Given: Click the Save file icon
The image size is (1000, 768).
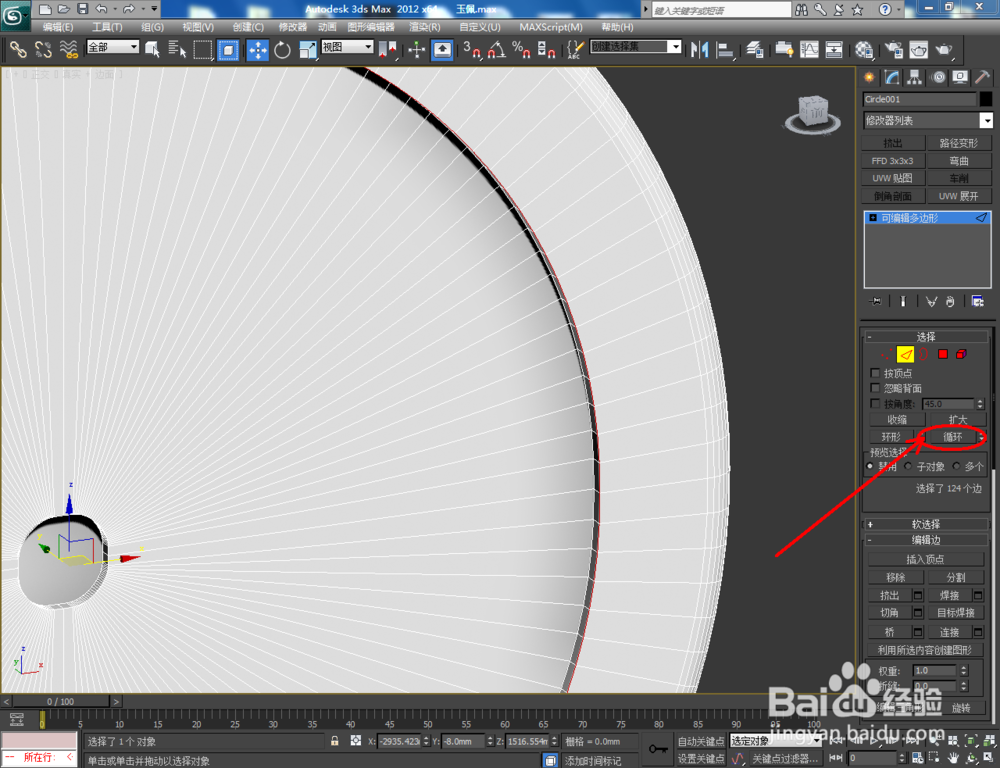Looking at the screenshot, I should click(82, 9).
